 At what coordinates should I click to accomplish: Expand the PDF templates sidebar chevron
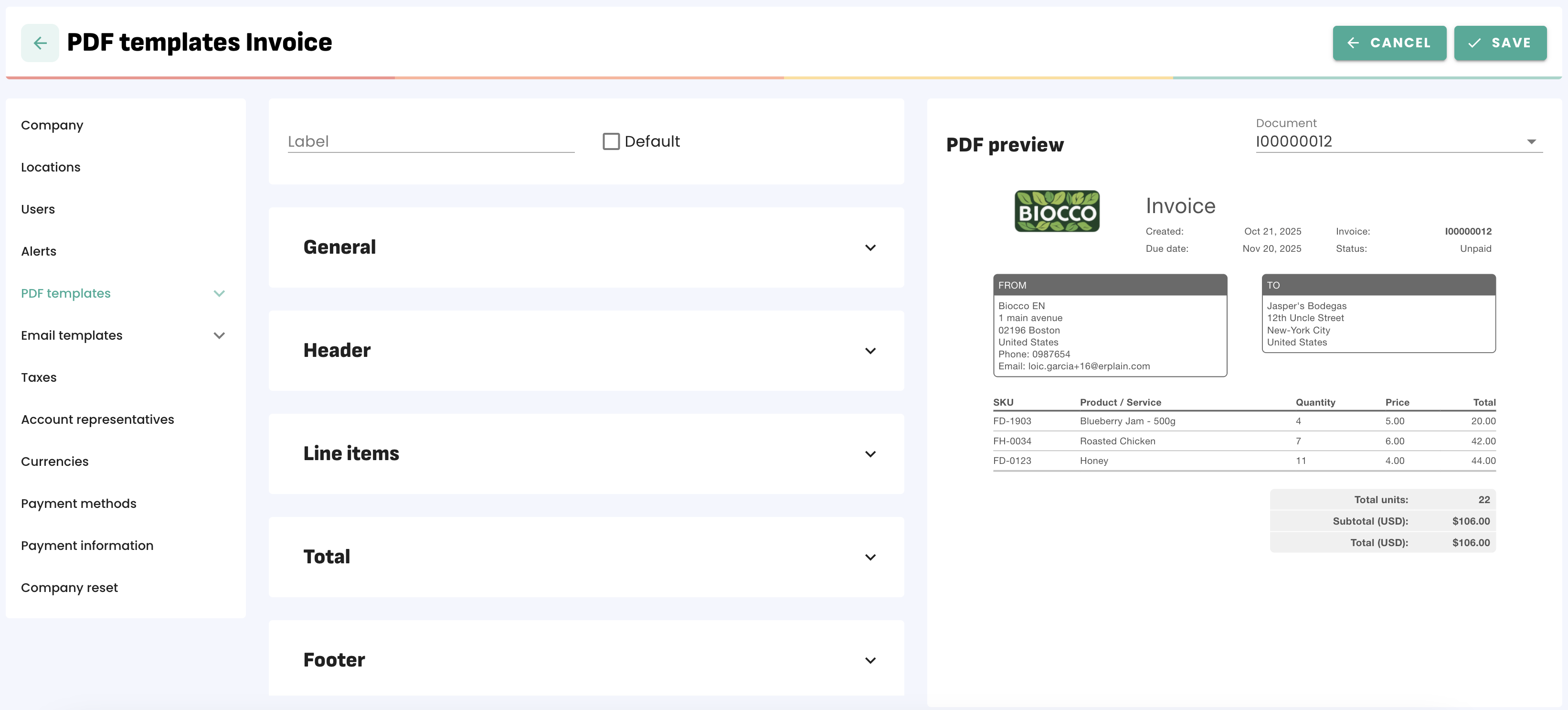(x=219, y=293)
